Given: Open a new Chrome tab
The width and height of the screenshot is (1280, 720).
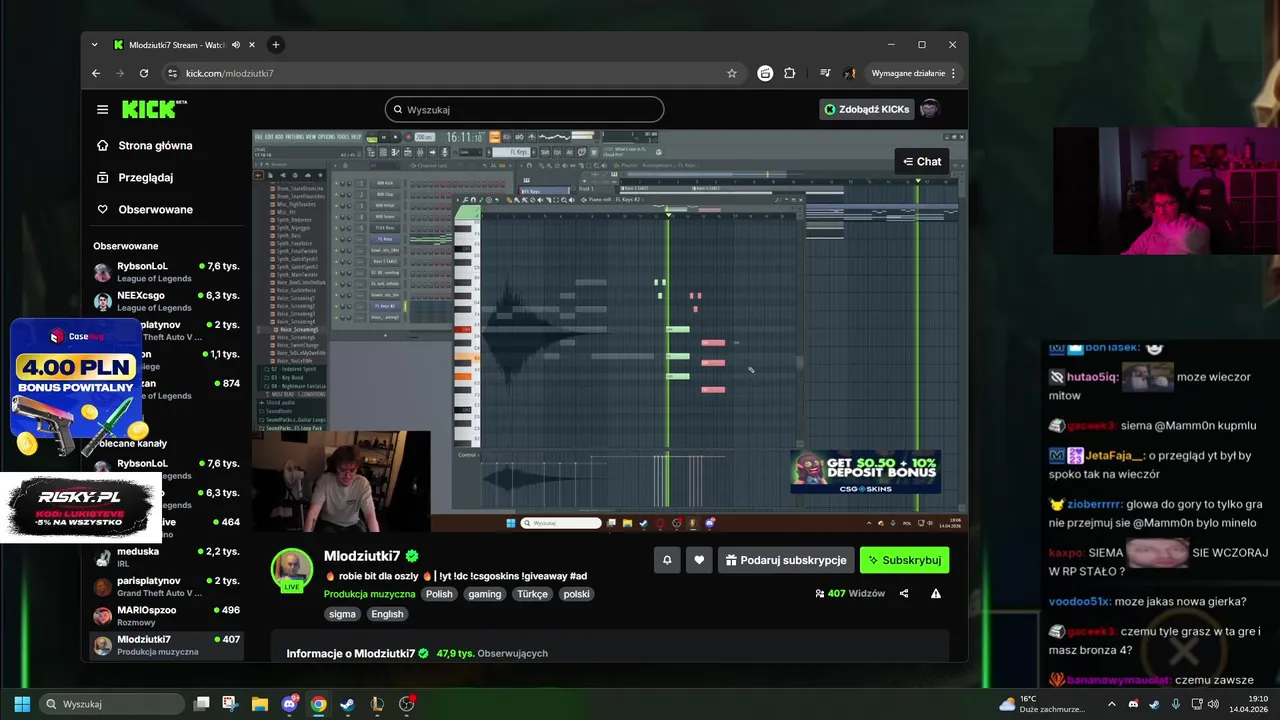Looking at the screenshot, I should coord(276,45).
